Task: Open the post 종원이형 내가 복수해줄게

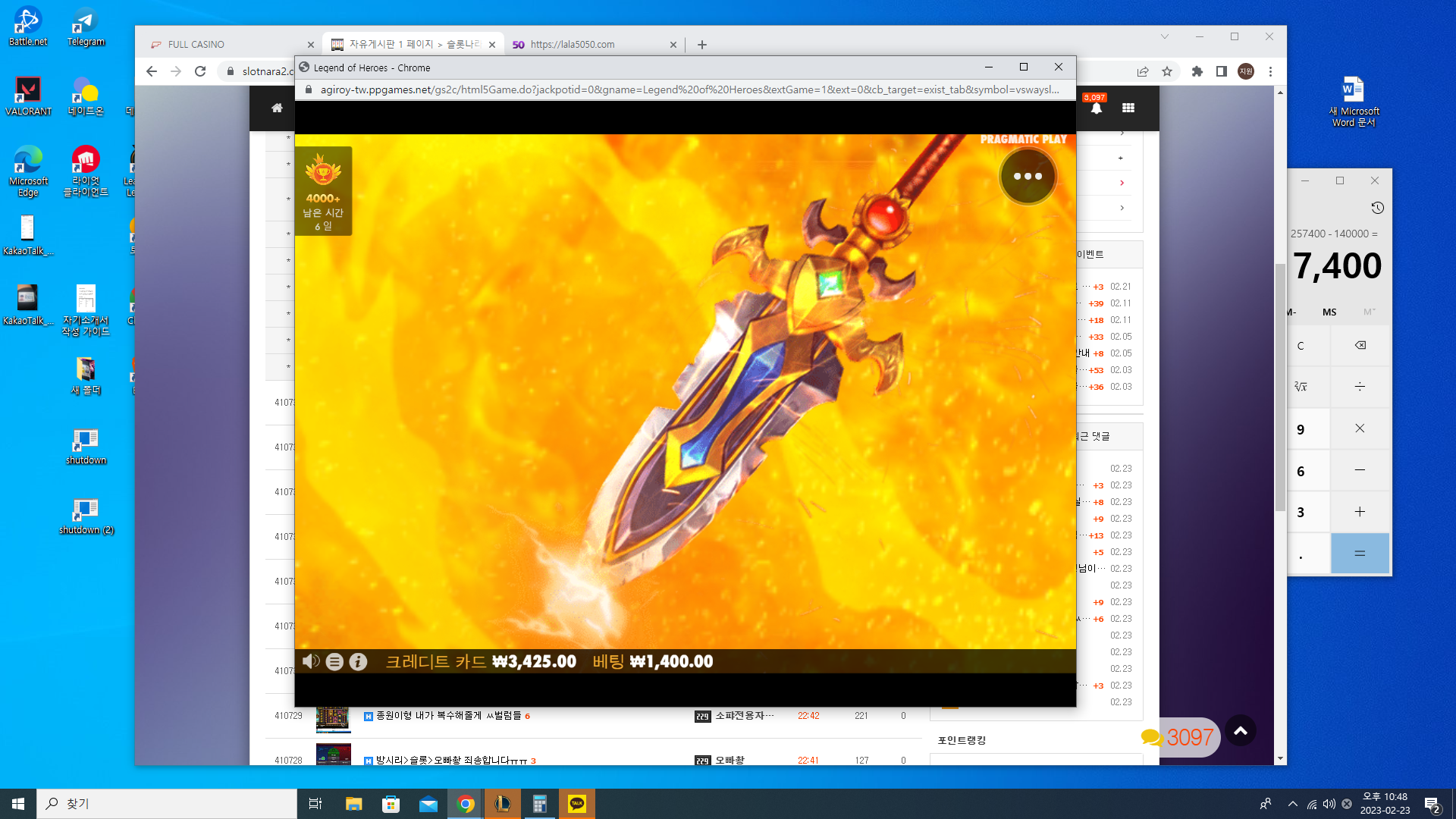Action: tap(449, 715)
